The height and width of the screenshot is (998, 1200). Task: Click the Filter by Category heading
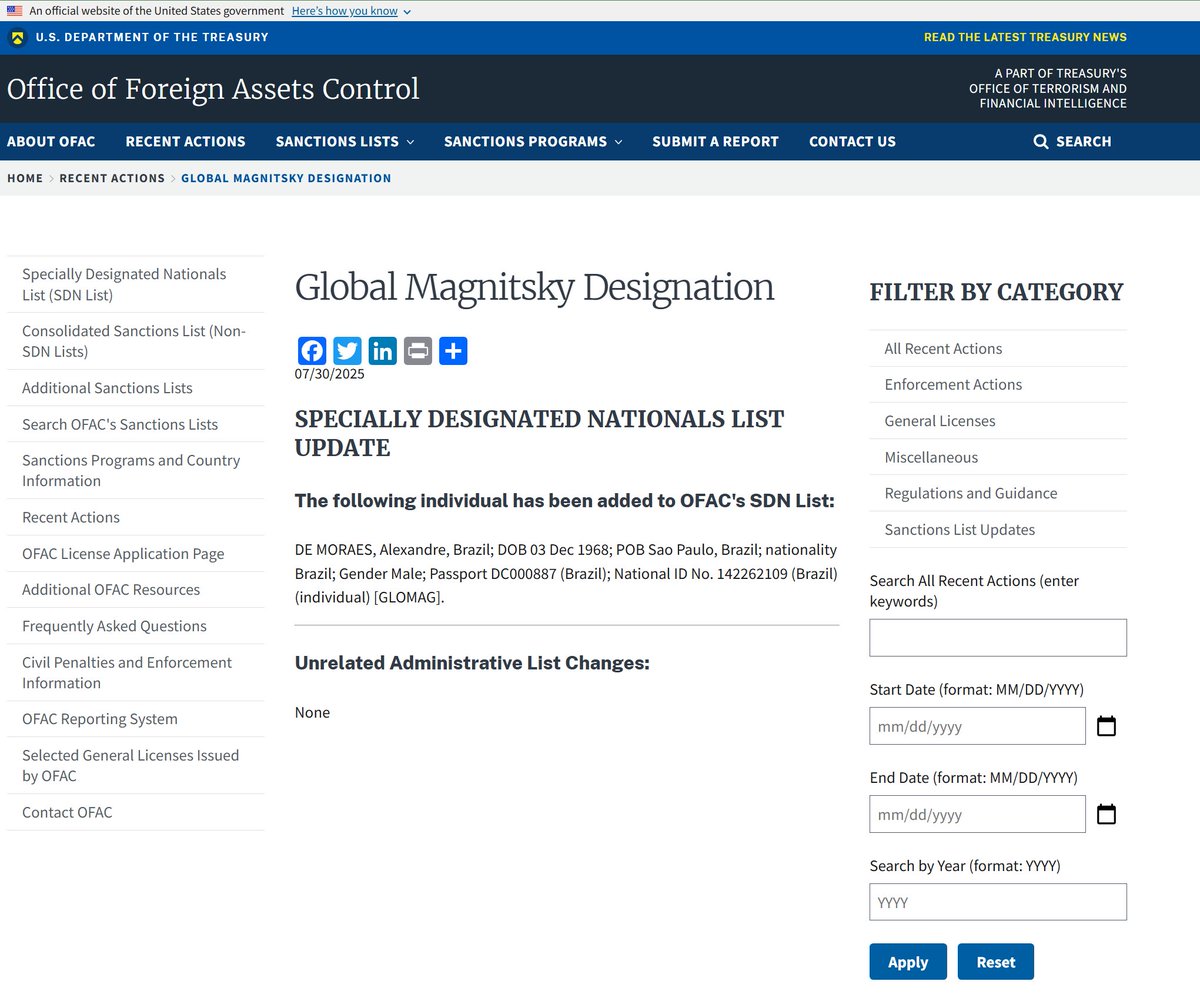click(997, 292)
